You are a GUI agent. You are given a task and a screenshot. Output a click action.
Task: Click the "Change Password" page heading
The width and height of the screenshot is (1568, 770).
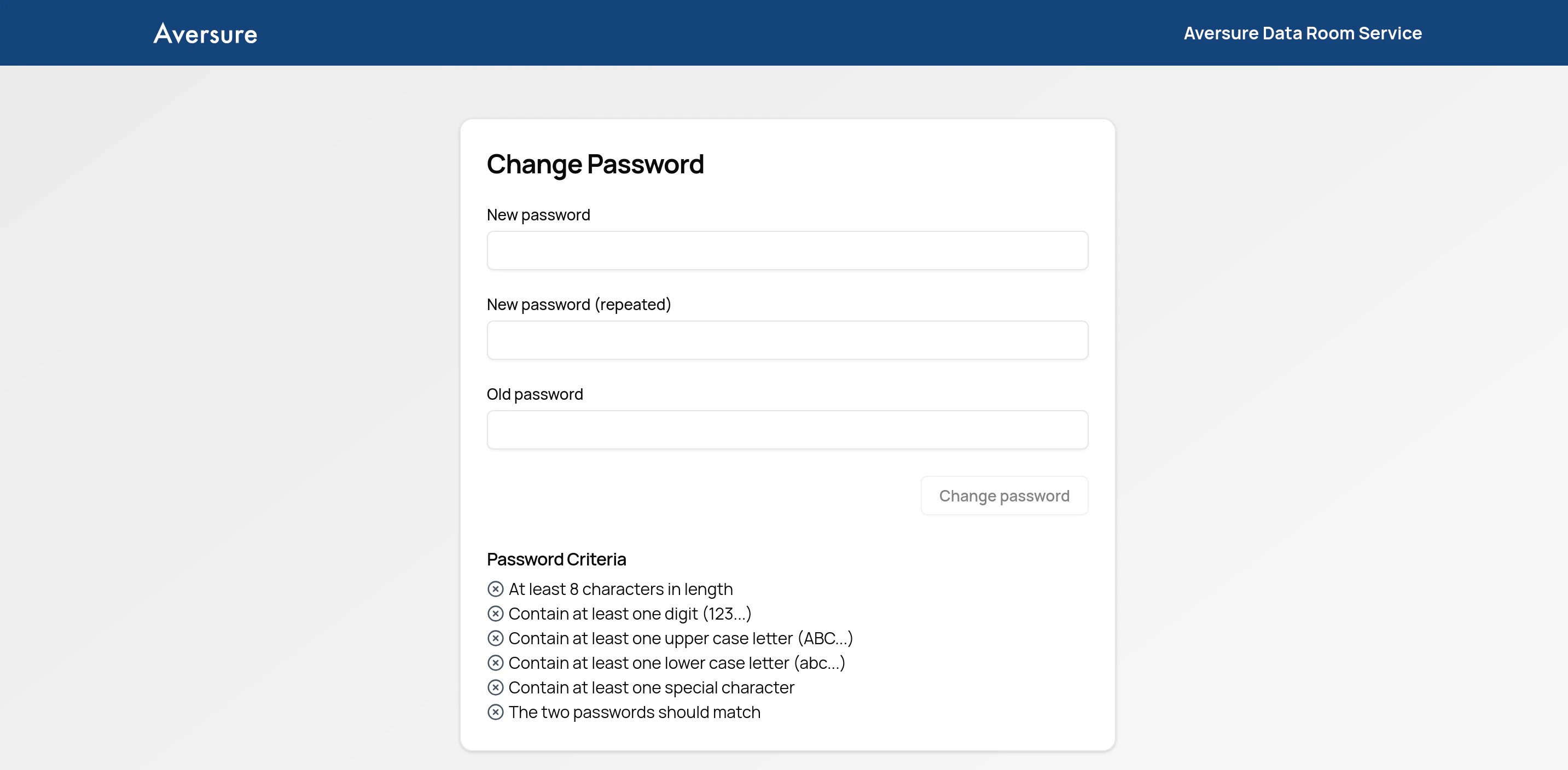point(595,163)
